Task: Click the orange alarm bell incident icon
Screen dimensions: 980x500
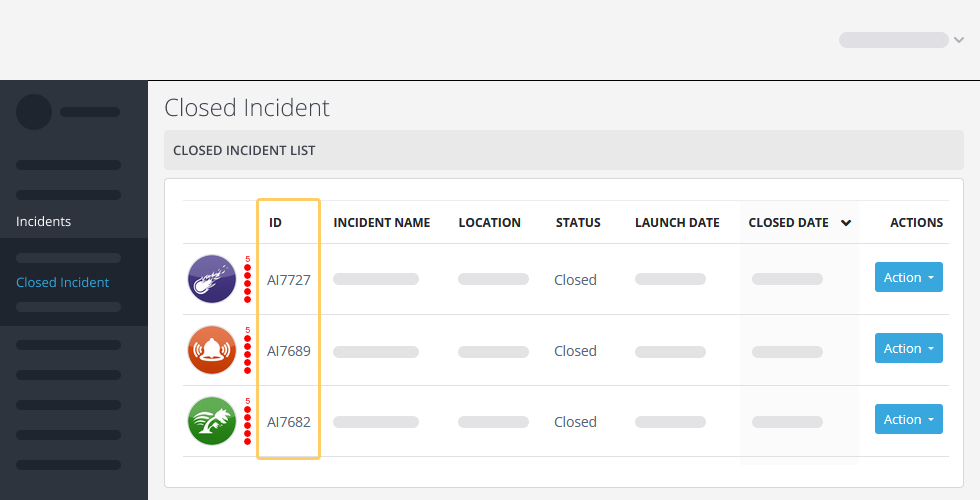Action: click(212, 350)
